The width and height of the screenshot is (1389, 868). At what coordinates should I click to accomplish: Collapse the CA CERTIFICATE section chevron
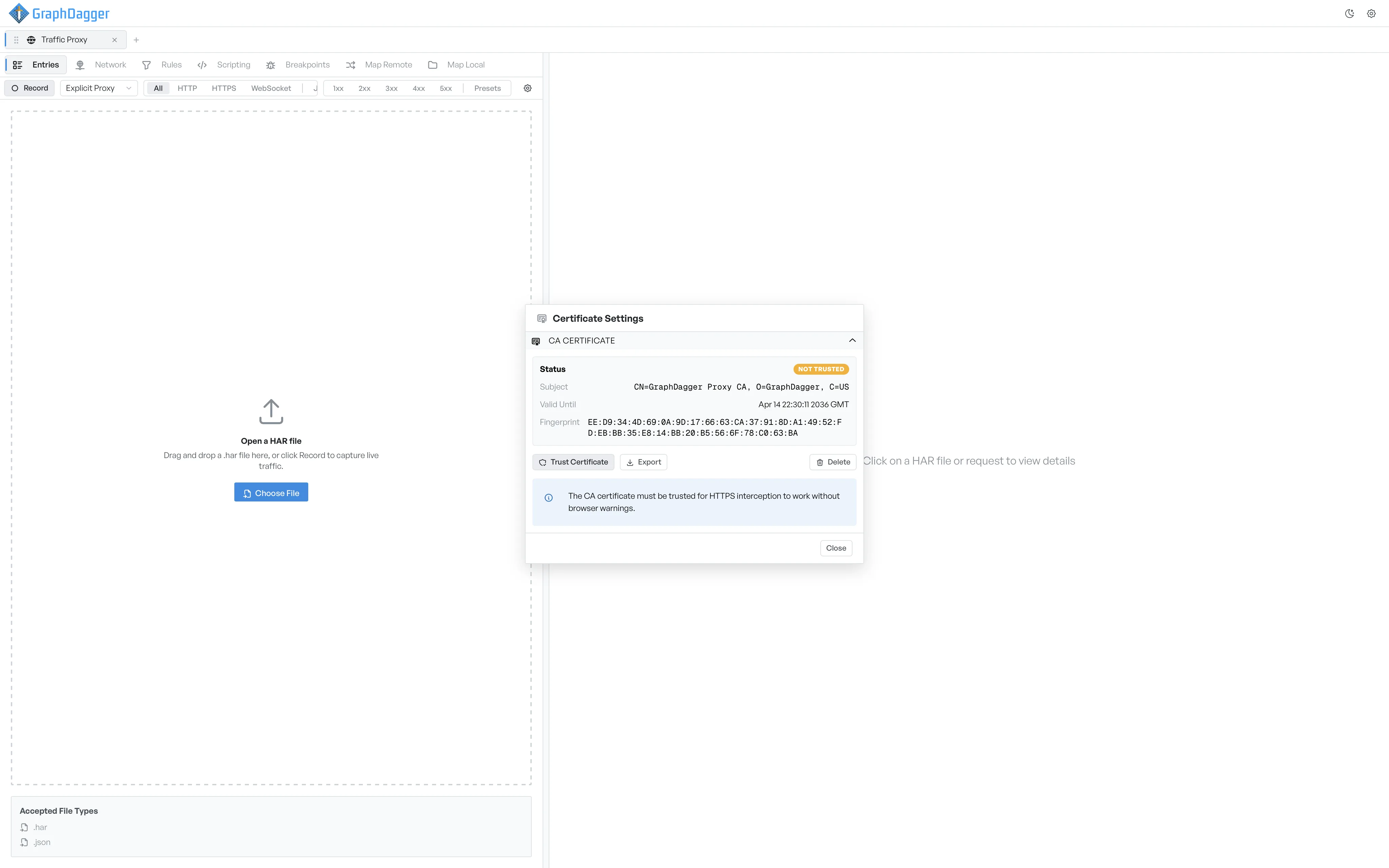852,340
